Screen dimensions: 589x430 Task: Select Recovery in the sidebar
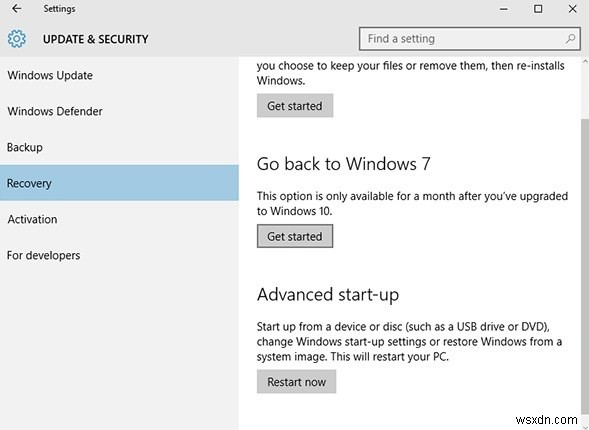point(119,183)
